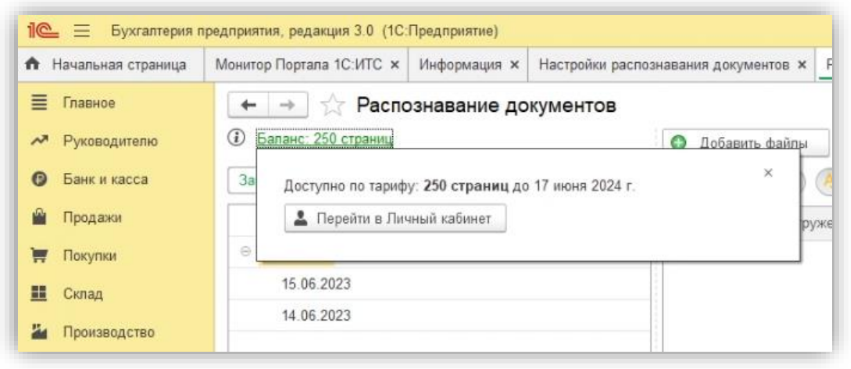Click Перейти в Личный кабинет button
The width and height of the screenshot is (851, 369).
[x=395, y=218]
